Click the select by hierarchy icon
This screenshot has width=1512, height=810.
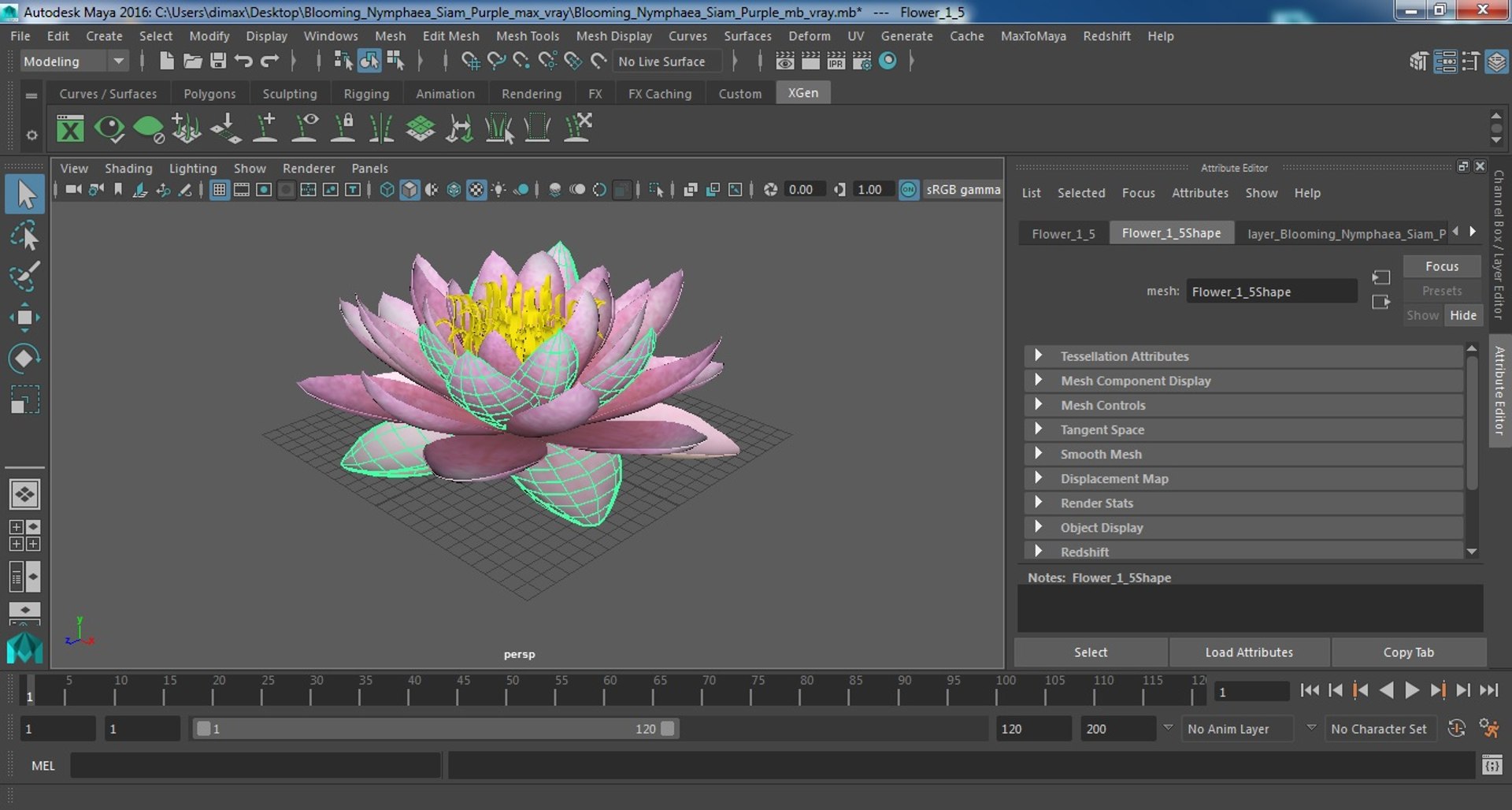pyautogui.click(x=343, y=61)
